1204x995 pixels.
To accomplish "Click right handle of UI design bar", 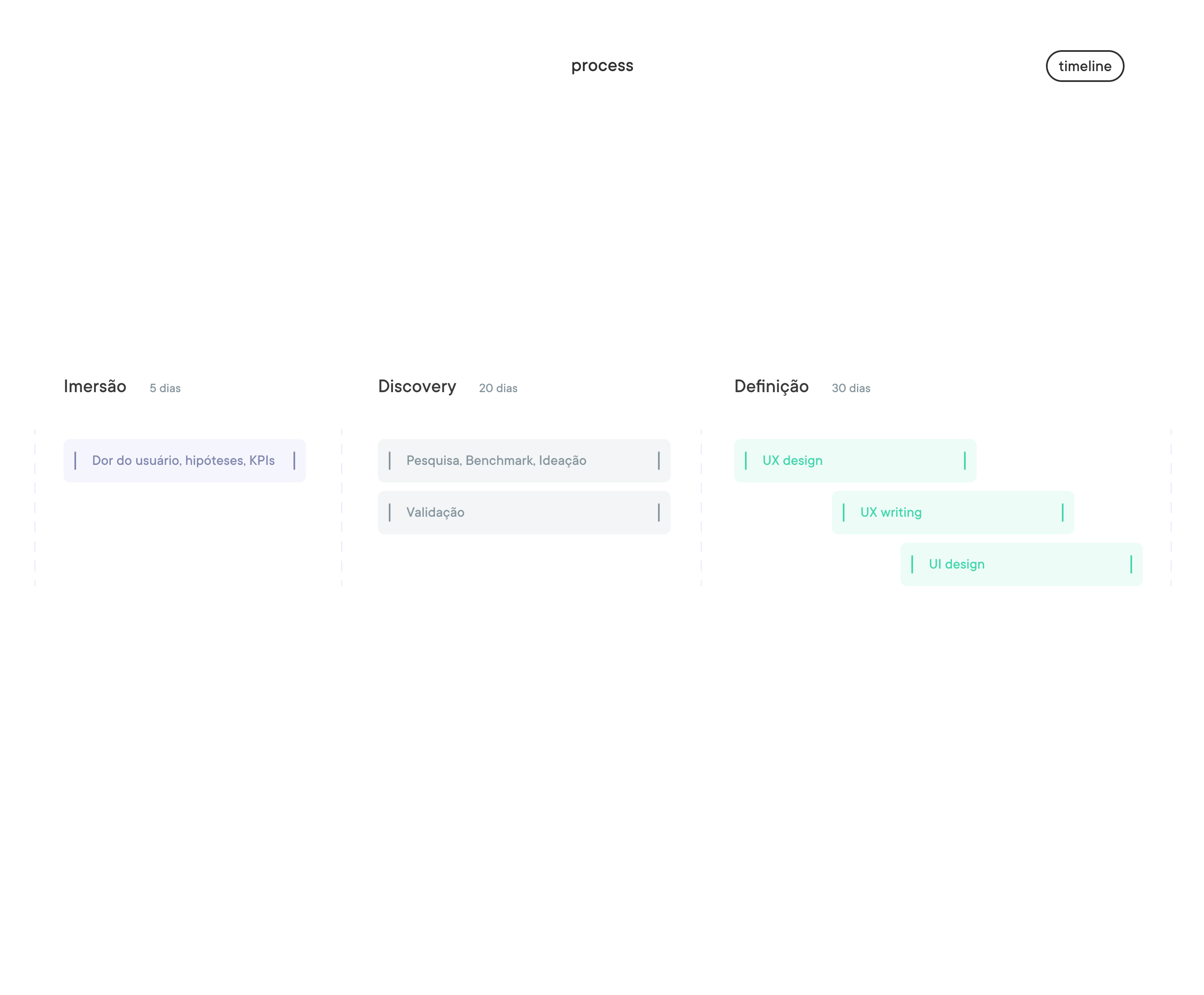I will pyautogui.click(x=1131, y=564).
